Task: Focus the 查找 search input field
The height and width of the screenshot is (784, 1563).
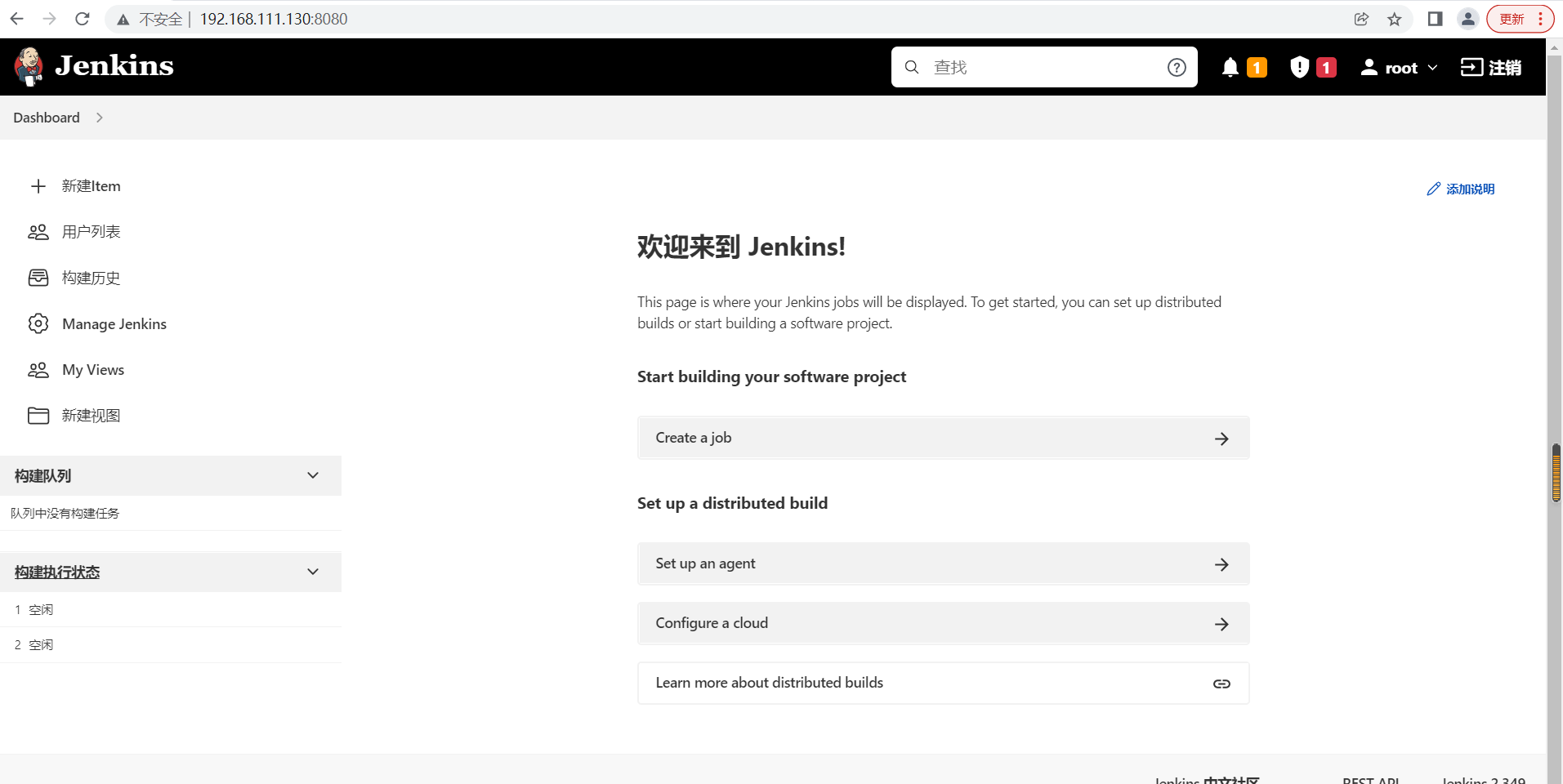Action: tap(1044, 67)
